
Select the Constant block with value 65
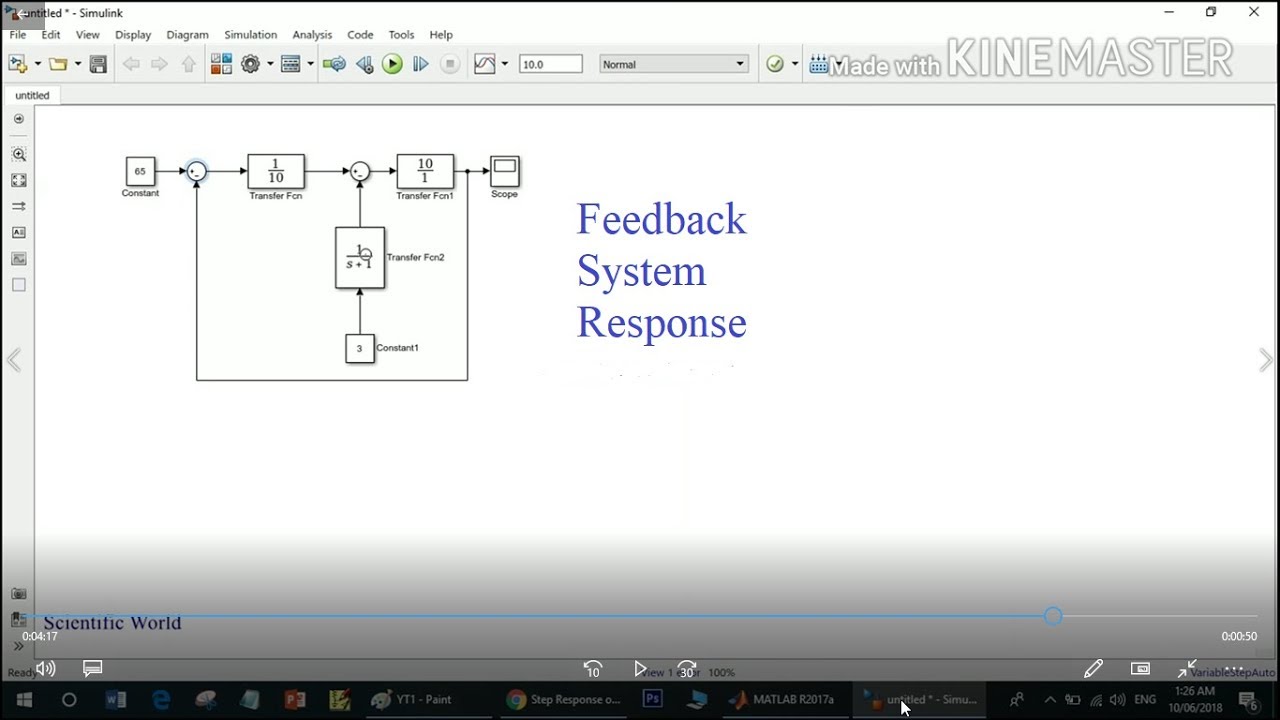coord(140,171)
